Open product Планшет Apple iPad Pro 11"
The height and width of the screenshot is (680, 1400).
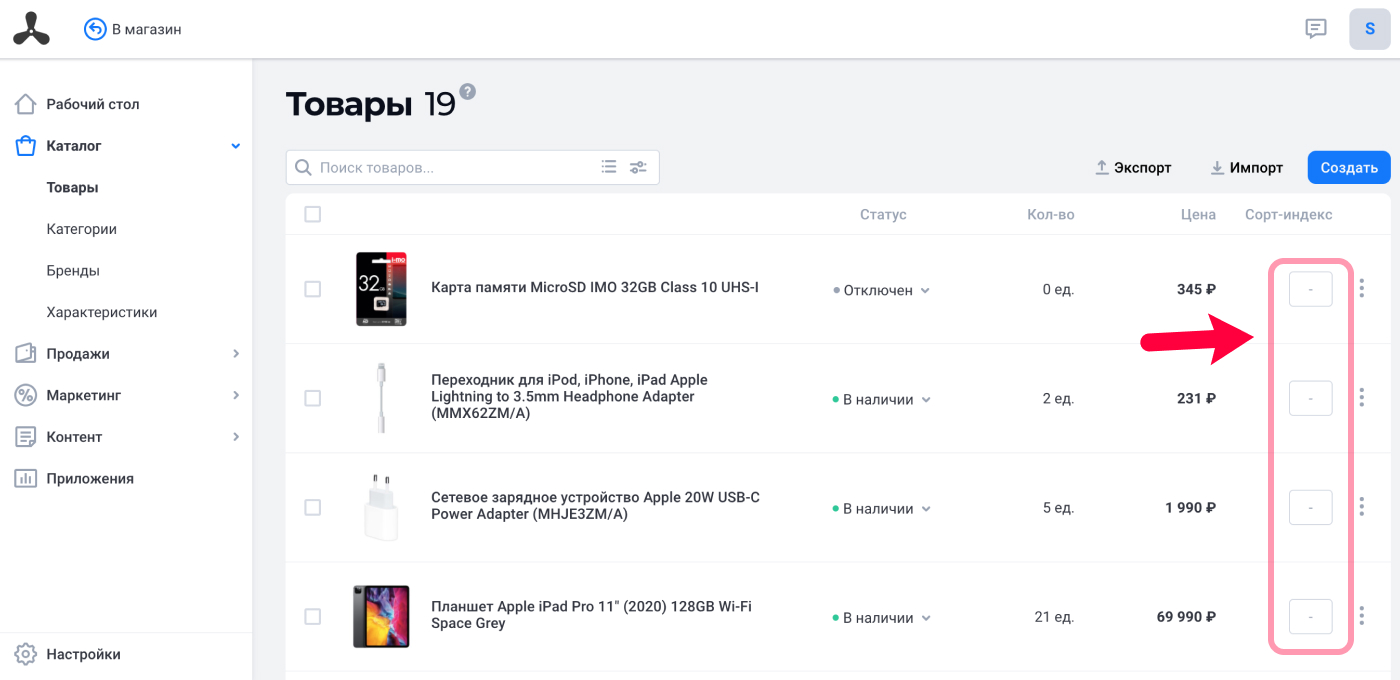[591, 615]
